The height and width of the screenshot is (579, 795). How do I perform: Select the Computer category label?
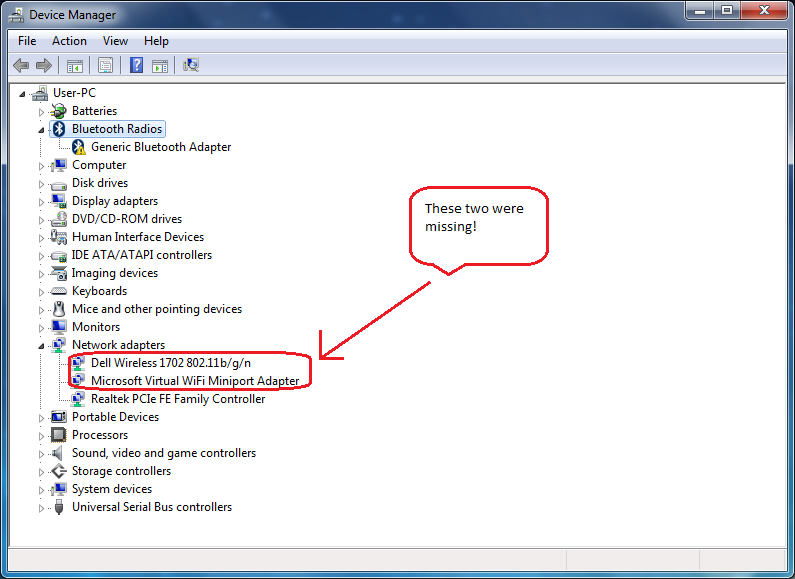coord(99,165)
